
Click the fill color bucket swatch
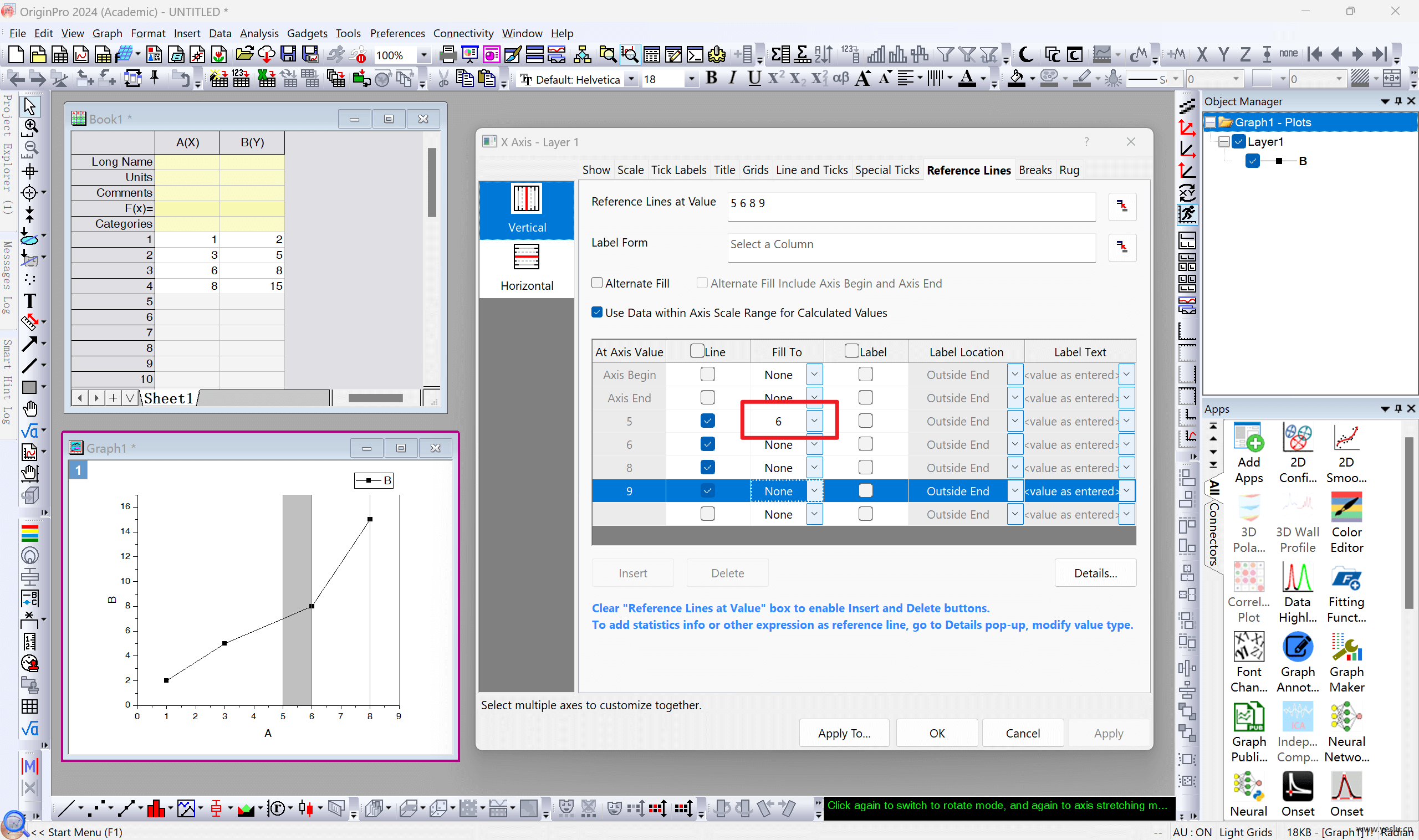[x=1016, y=79]
